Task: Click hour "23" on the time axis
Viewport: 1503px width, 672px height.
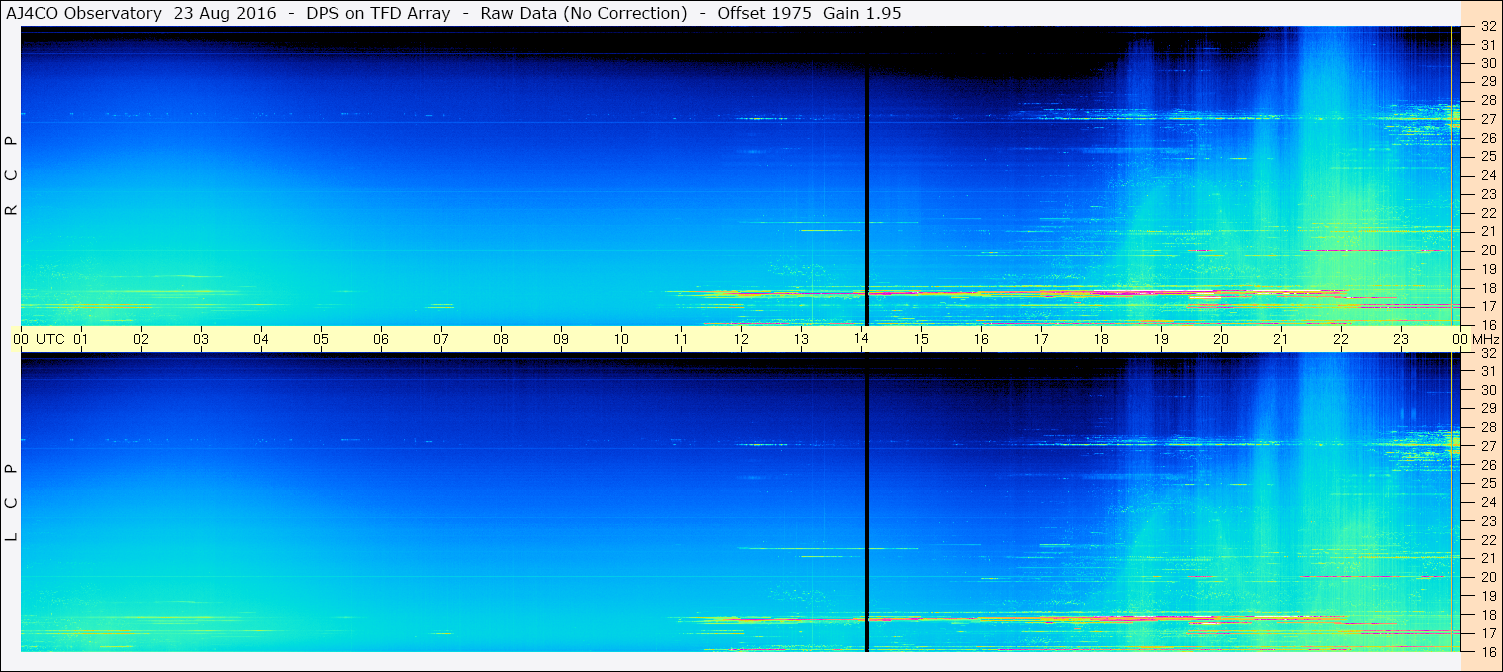Action: pos(1401,339)
